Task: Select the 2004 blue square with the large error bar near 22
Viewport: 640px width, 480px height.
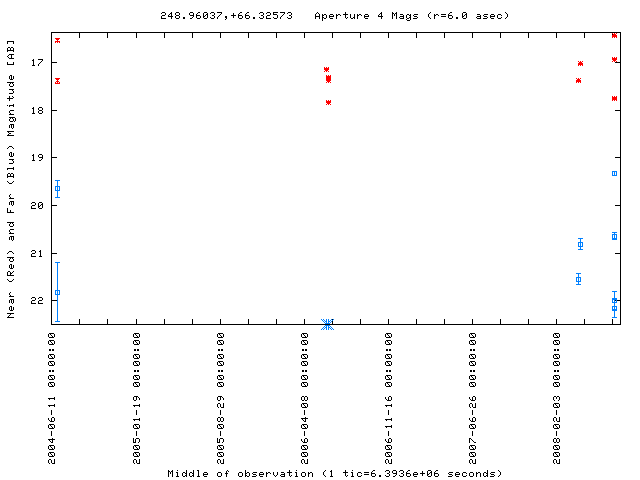Action: (x=58, y=292)
